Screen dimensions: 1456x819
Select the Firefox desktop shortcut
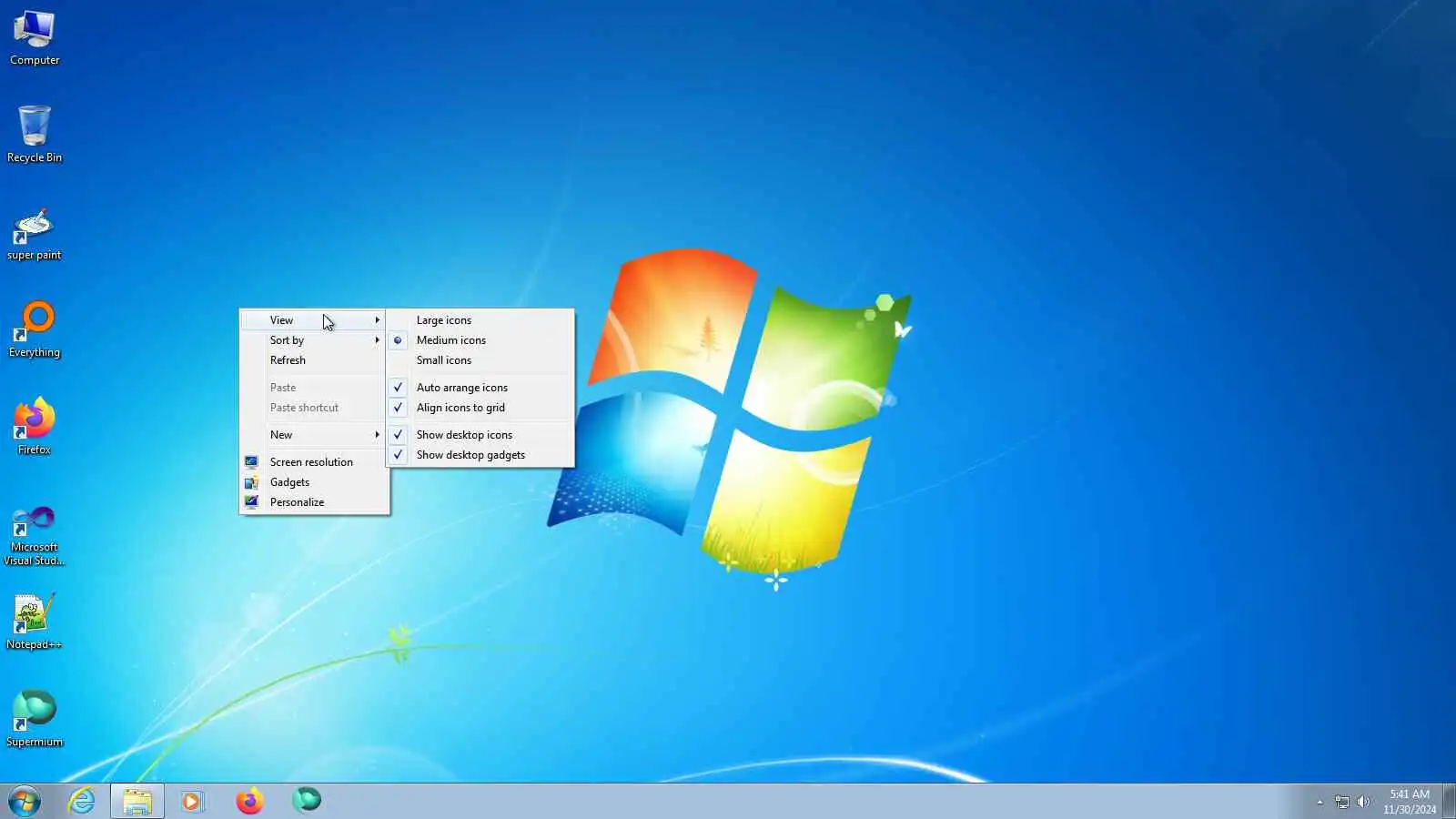click(35, 426)
